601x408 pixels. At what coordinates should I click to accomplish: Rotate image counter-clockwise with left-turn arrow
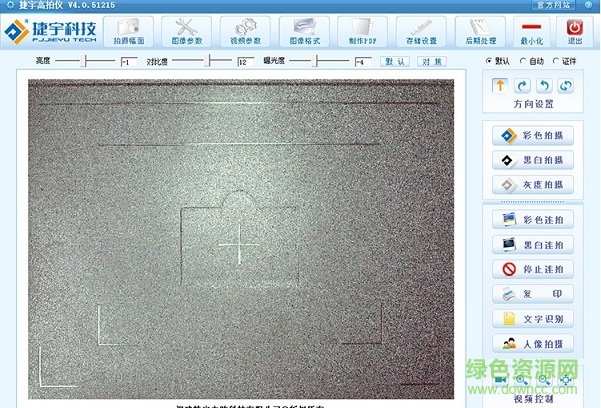click(x=544, y=87)
